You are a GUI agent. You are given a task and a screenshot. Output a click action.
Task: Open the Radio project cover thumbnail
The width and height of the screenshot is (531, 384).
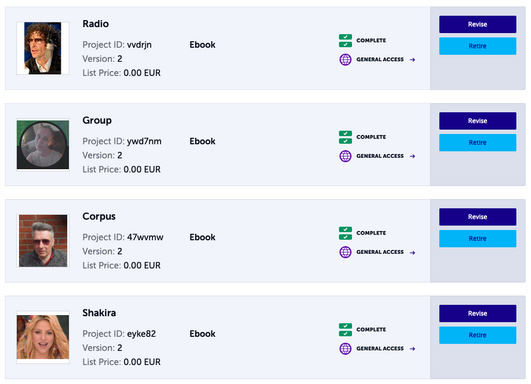(43, 48)
